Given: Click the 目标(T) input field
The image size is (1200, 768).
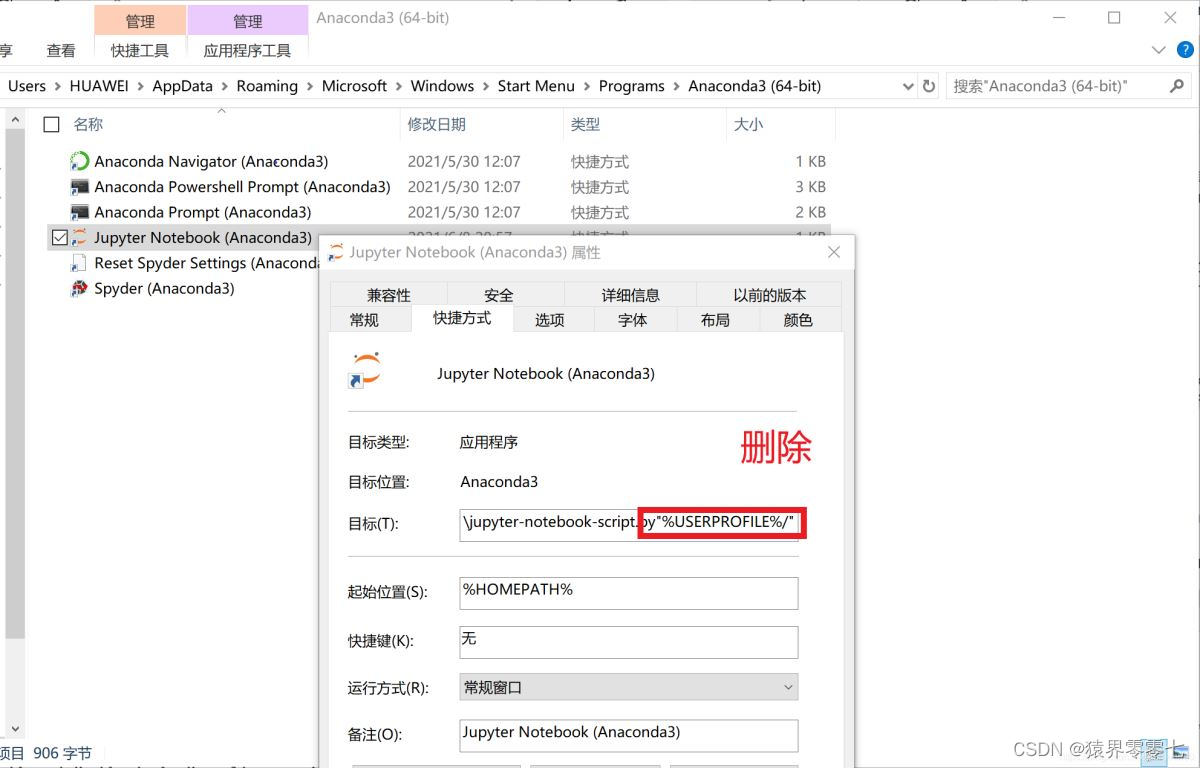Looking at the screenshot, I should [x=629, y=524].
